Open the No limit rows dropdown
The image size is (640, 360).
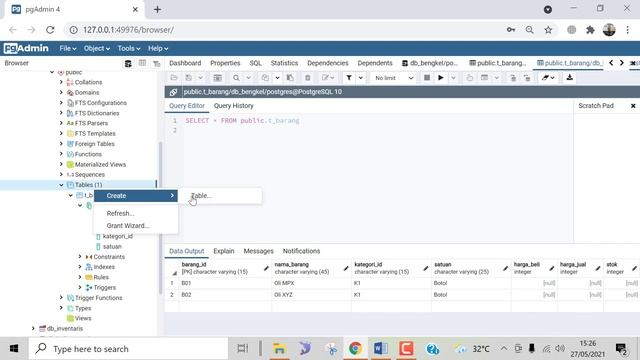(x=393, y=78)
